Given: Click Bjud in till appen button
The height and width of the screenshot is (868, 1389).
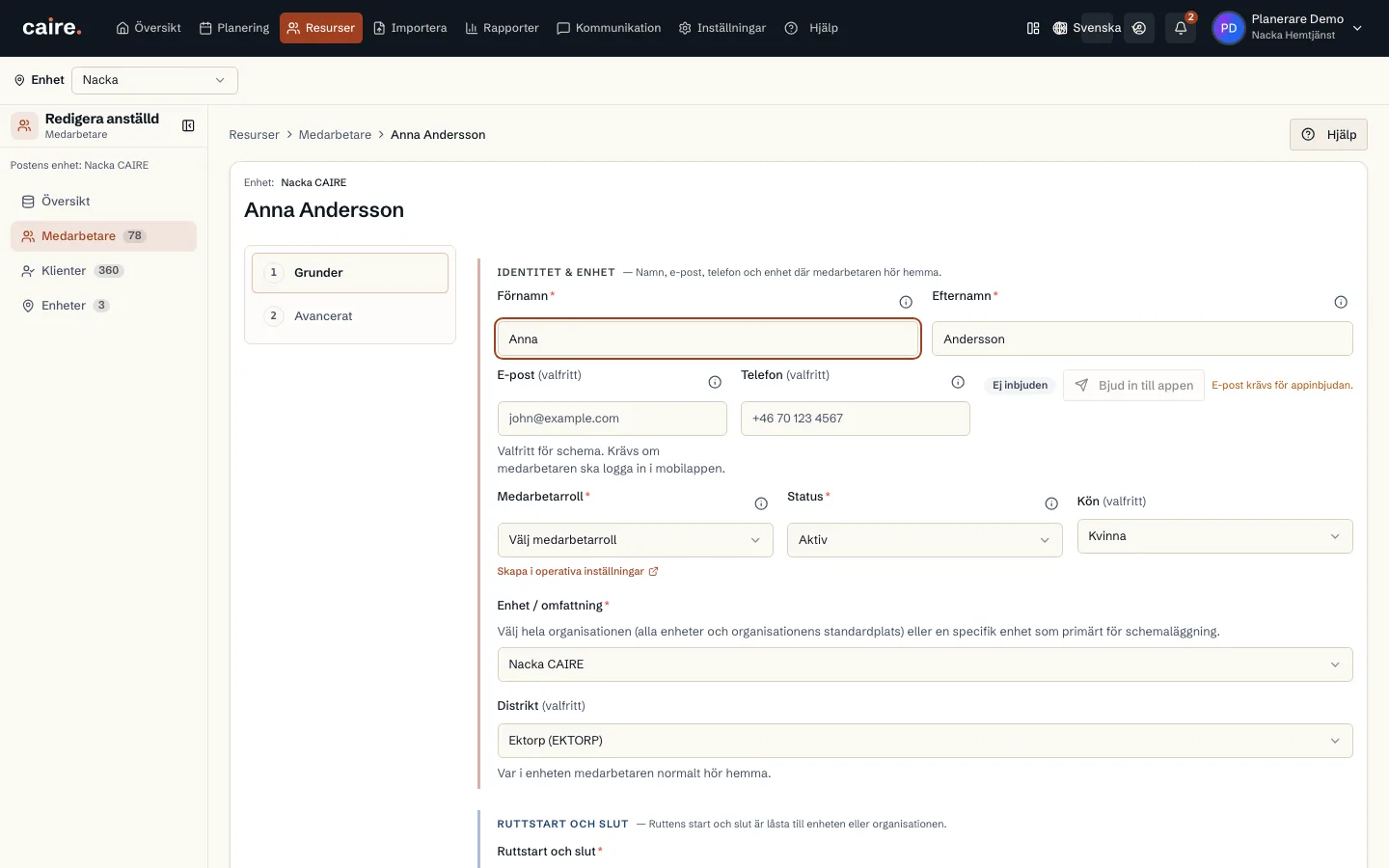Looking at the screenshot, I should click(1133, 386).
